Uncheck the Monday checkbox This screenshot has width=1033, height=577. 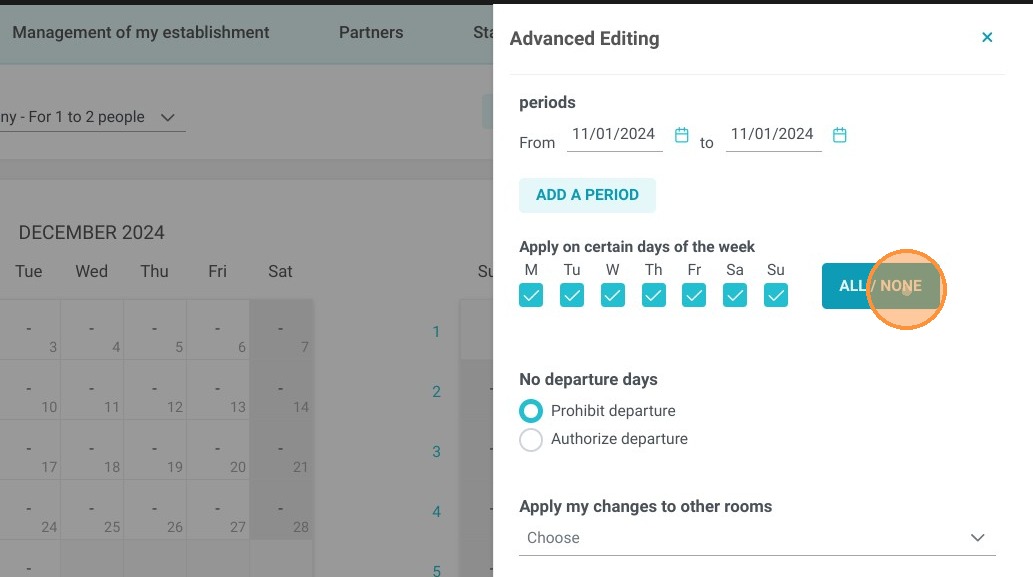click(531, 295)
